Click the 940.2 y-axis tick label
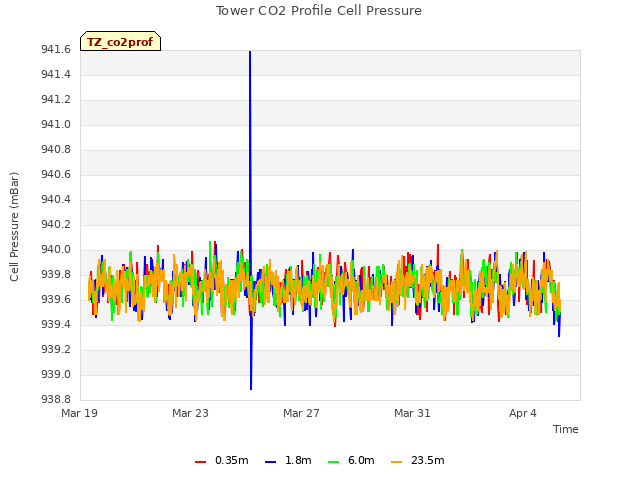Viewport: 640px width, 480px height. pyautogui.click(x=56, y=224)
